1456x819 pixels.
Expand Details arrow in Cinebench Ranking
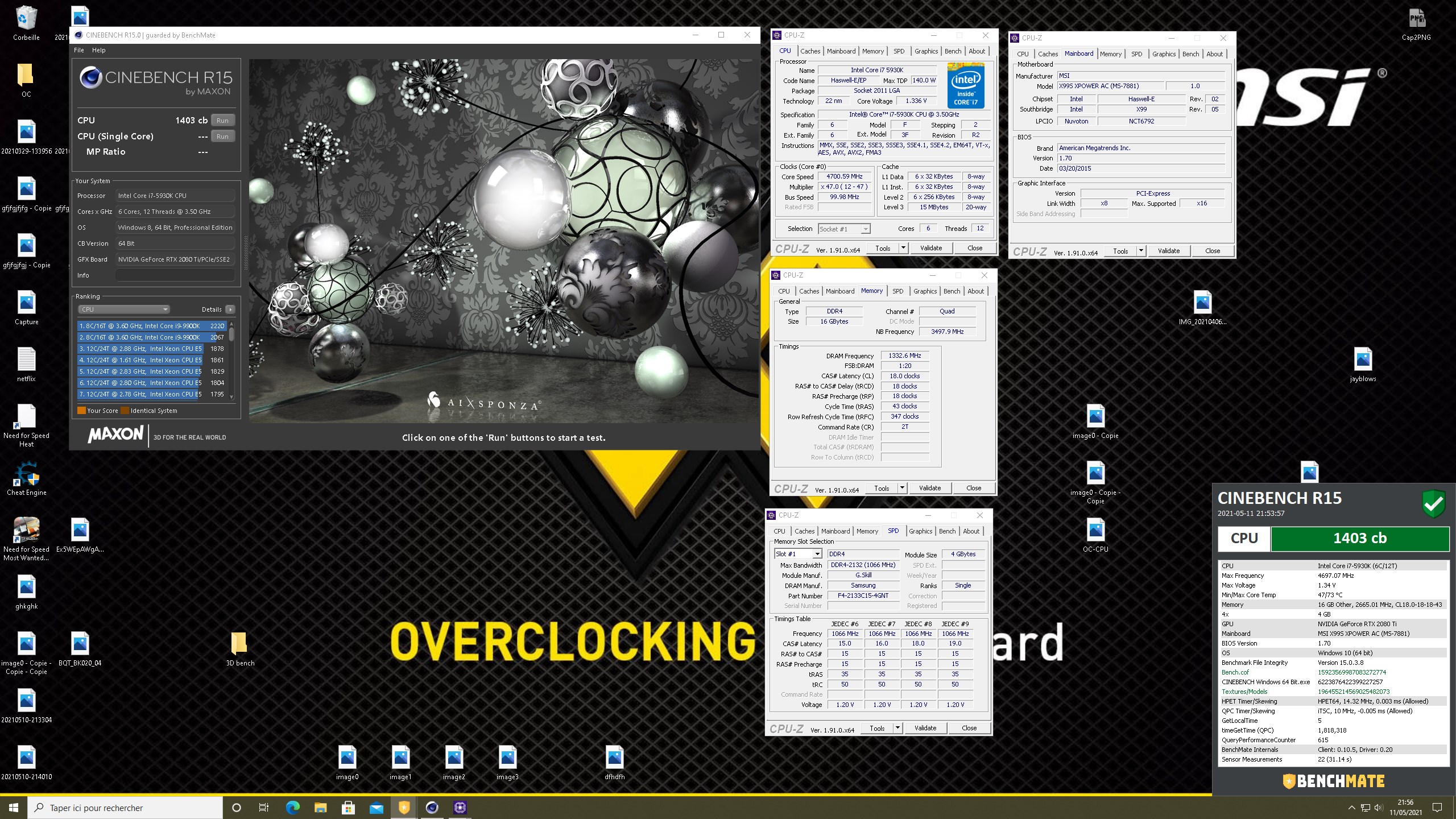[230, 309]
